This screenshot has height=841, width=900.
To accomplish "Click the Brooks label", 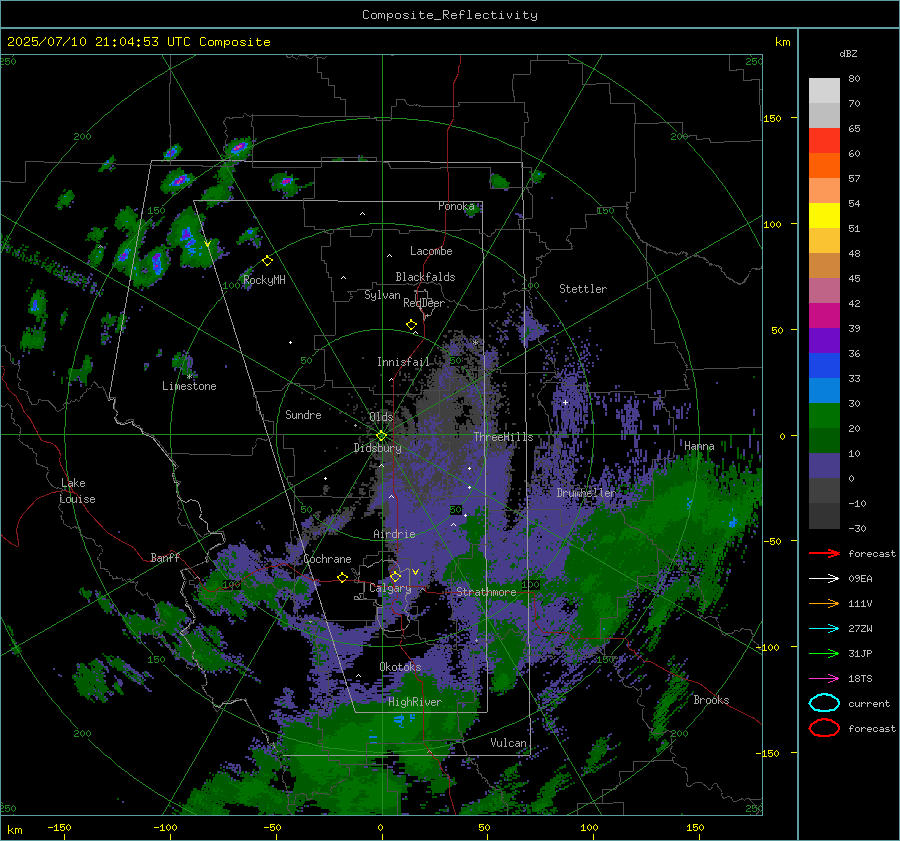I will pos(711,700).
